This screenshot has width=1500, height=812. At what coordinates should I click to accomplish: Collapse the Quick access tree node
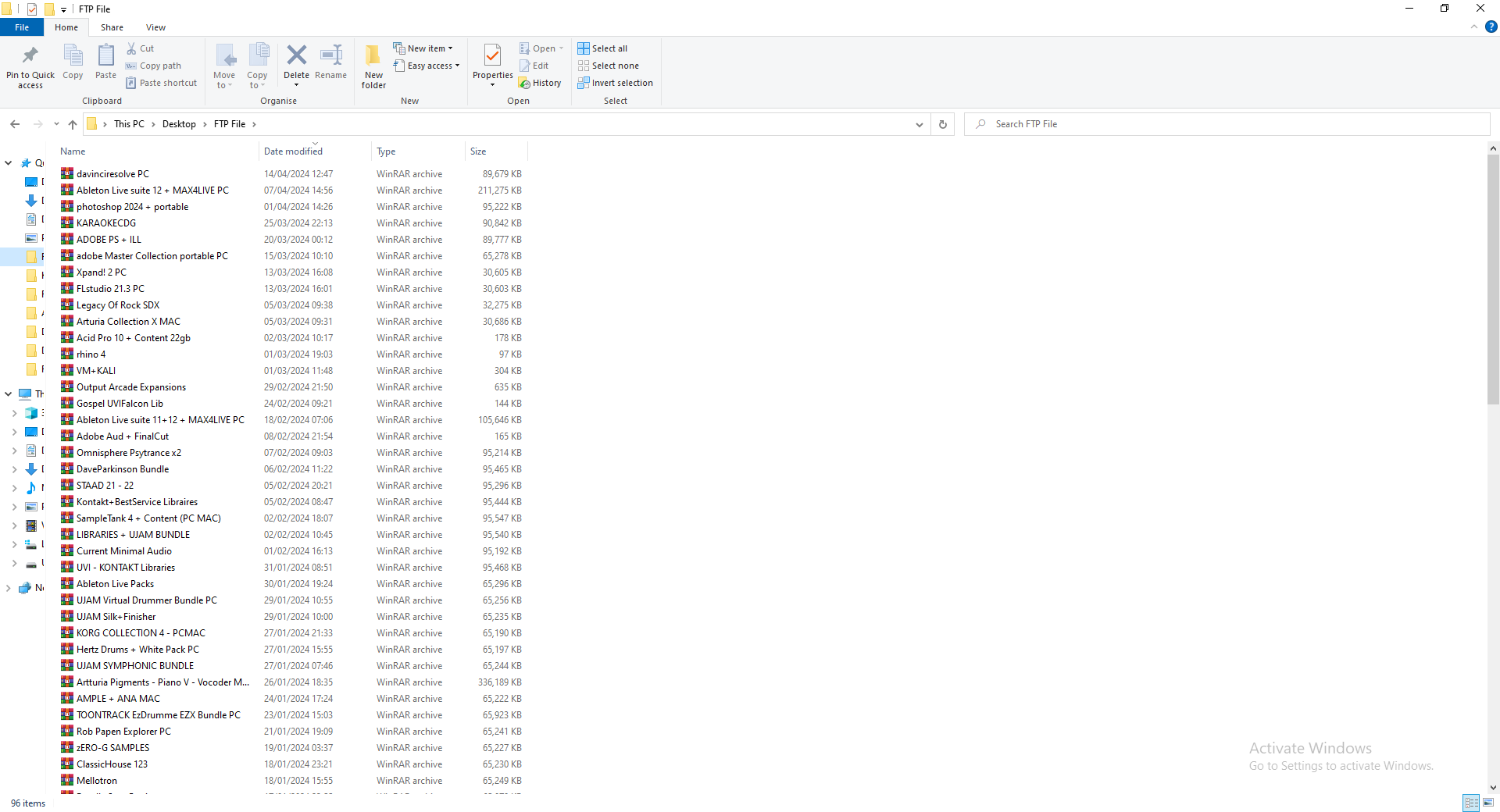pyautogui.click(x=8, y=163)
